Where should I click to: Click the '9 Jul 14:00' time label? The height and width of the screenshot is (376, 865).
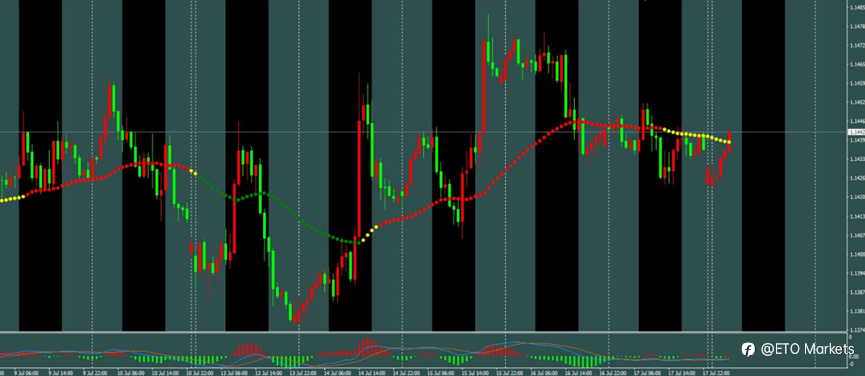(61, 373)
